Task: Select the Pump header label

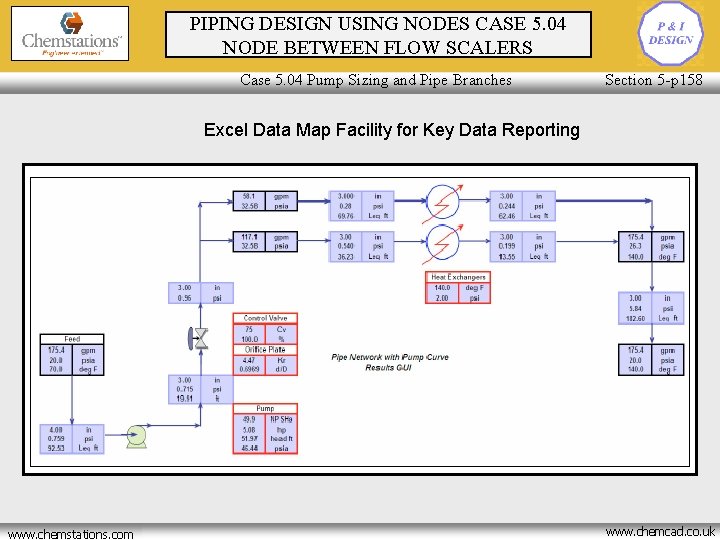Action: tap(265, 408)
